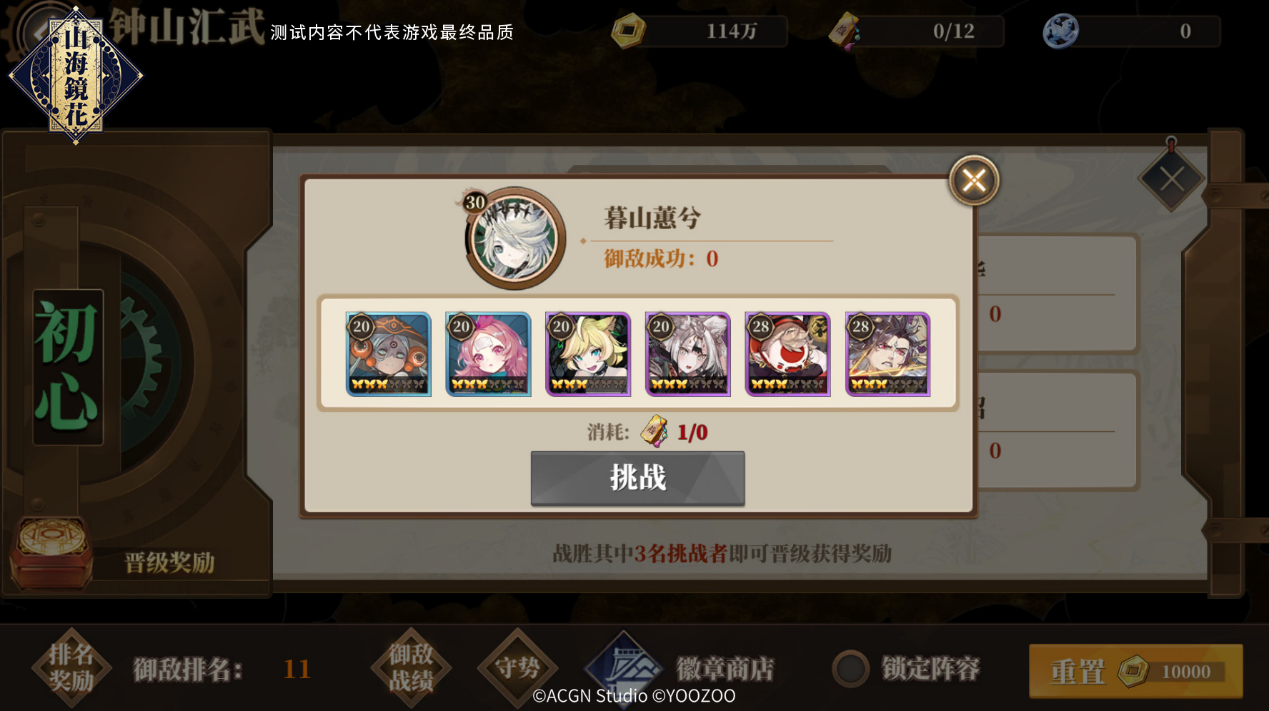Click the challenge ticket icon showing 0/12
Screen dimensions: 1269x711
point(846,32)
